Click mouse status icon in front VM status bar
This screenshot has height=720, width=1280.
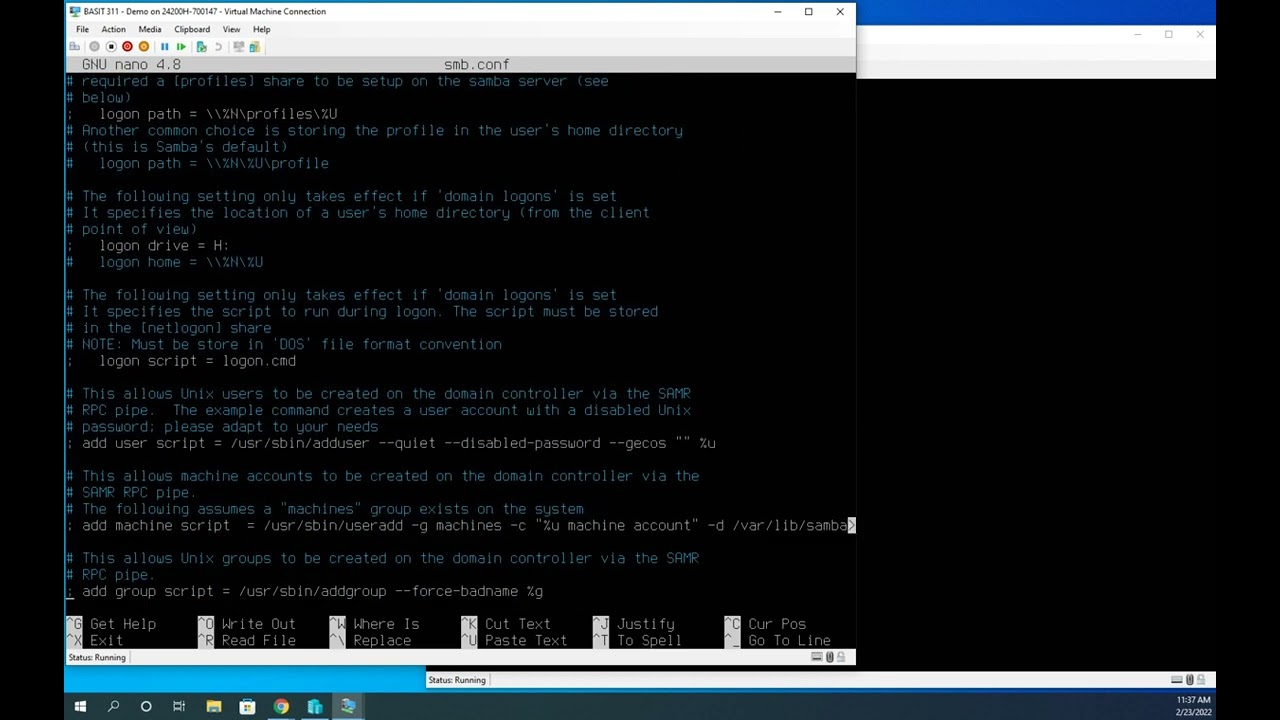(x=829, y=657)
